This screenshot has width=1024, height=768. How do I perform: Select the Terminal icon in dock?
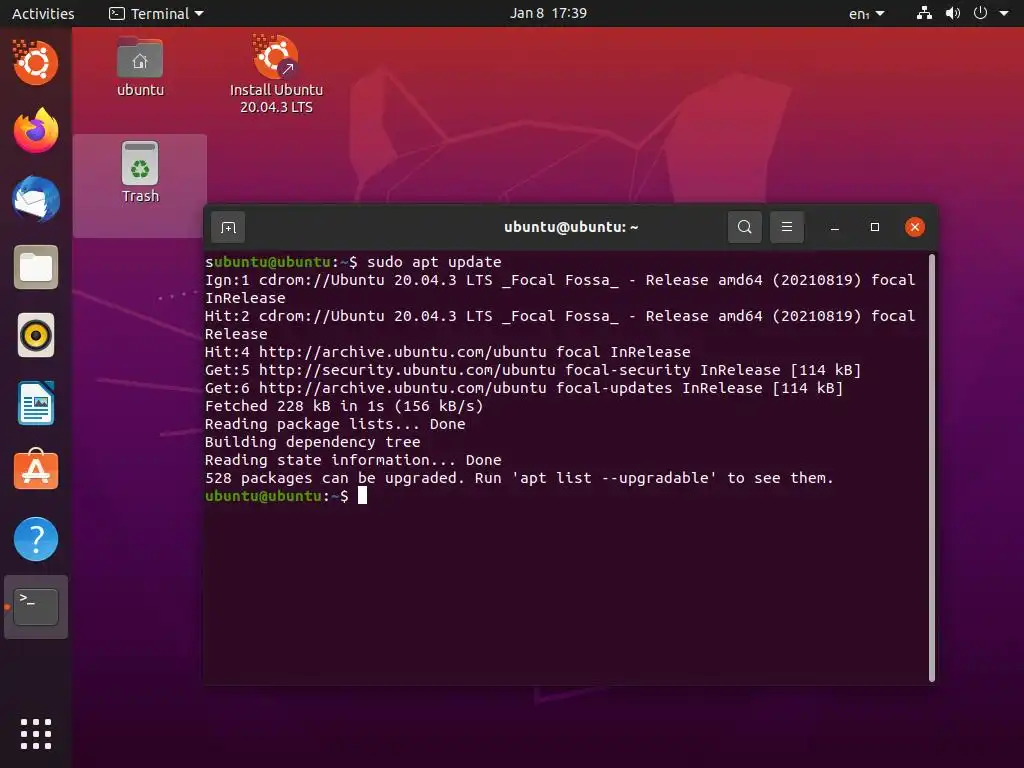pyautogui.click(x=36, y=607)
